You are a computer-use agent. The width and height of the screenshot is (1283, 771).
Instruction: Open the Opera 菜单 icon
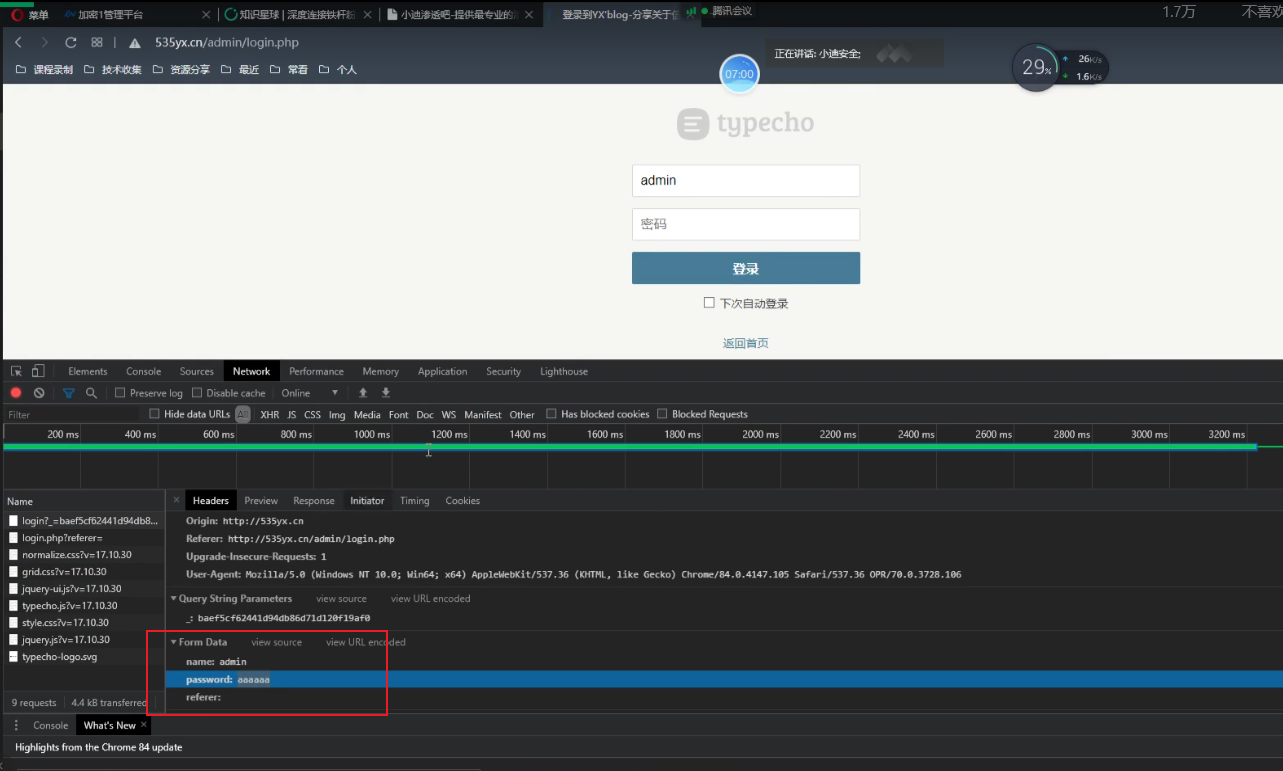click(x=17, y=14)
